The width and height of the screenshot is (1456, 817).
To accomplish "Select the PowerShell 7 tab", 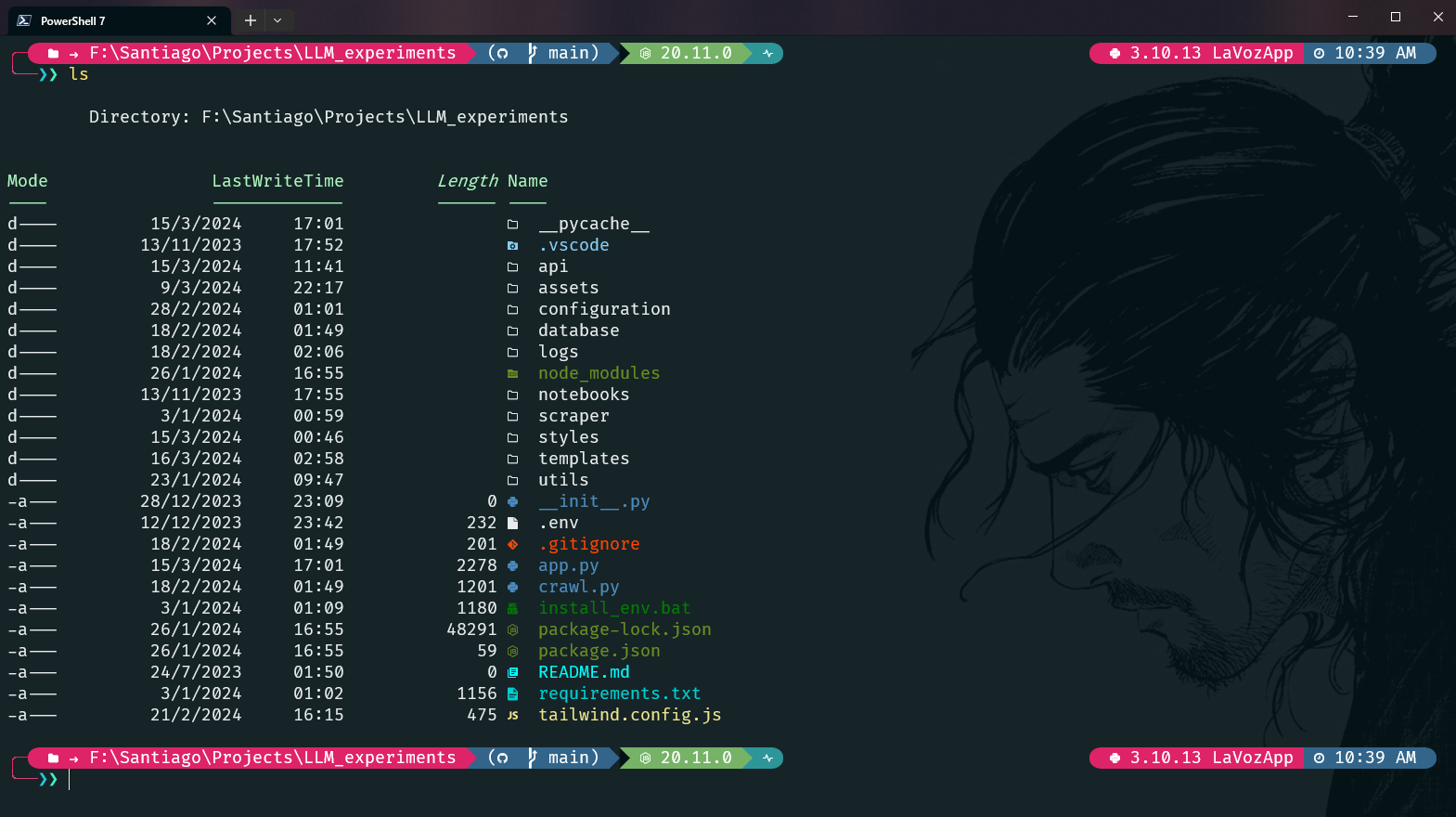I will pos(117,20).
